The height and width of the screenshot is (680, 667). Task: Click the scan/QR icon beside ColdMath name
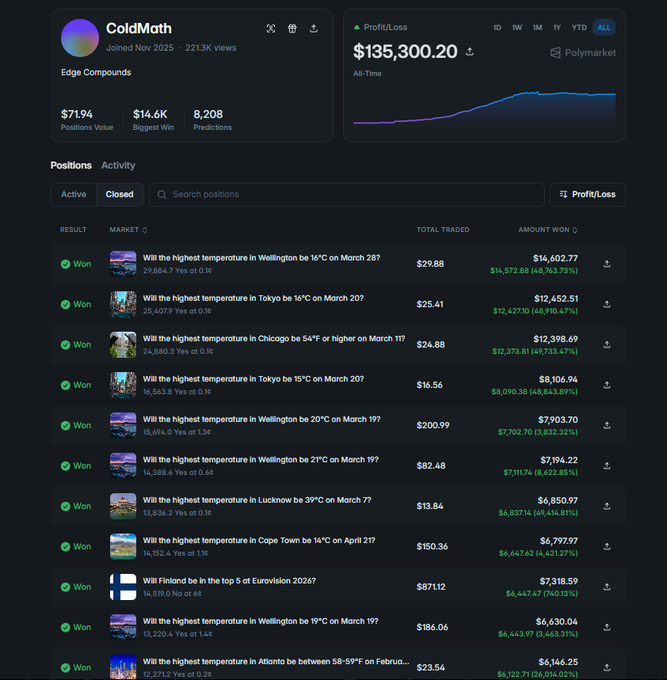pyautogui.click(x=271, y=29)
